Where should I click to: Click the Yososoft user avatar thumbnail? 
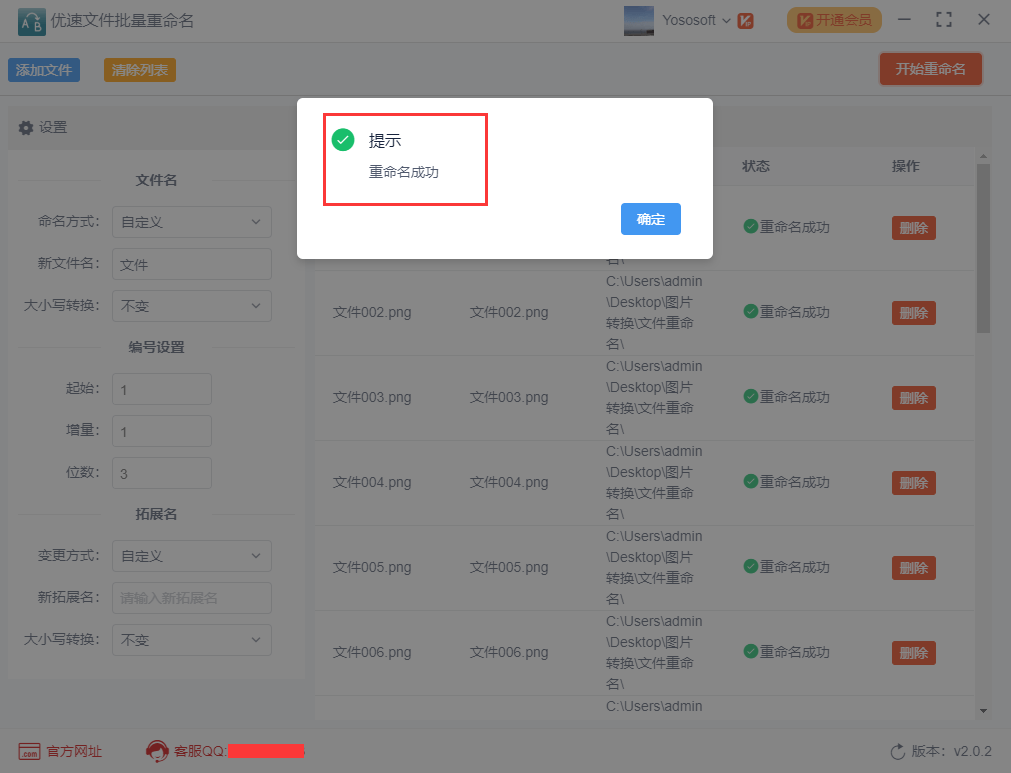click(x=639, y=20)
